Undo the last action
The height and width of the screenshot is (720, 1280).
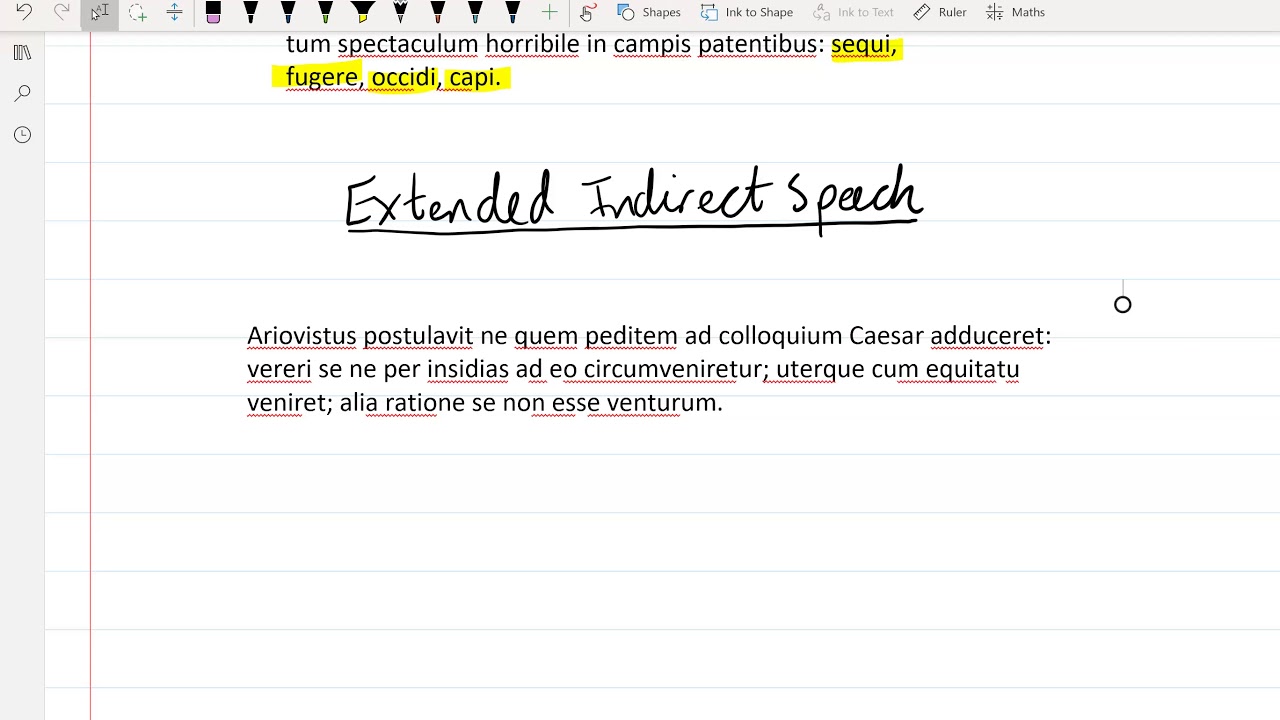click(x=24, y=12)
